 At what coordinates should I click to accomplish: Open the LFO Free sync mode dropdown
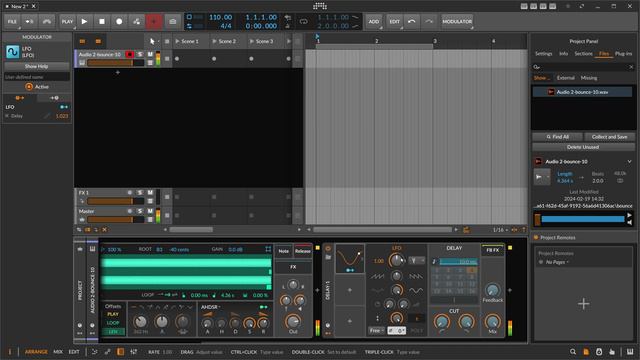pos(376,330)
